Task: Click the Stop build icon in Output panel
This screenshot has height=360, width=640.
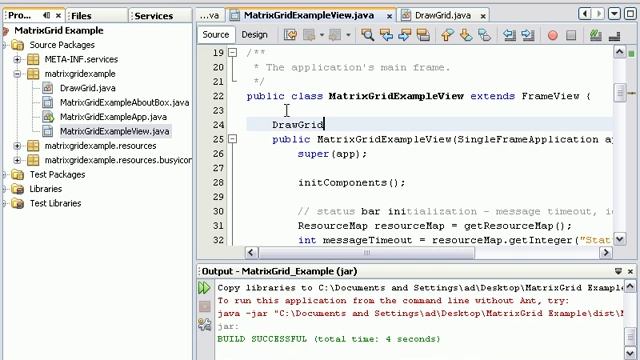Action: (204, 306)
